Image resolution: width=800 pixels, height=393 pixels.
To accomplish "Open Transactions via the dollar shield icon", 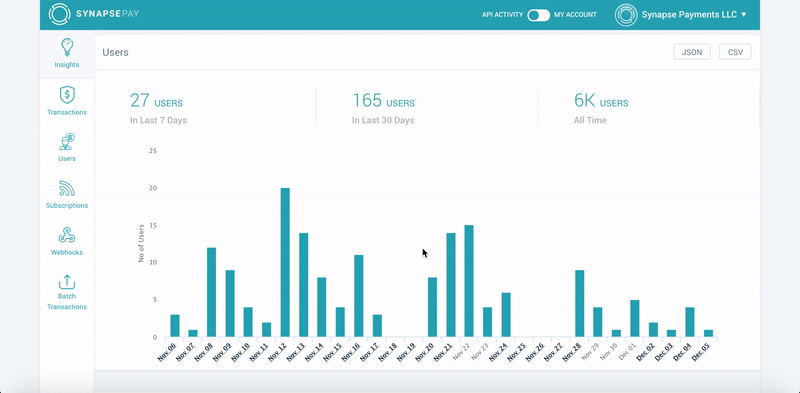I will click(x=67, y=95).
